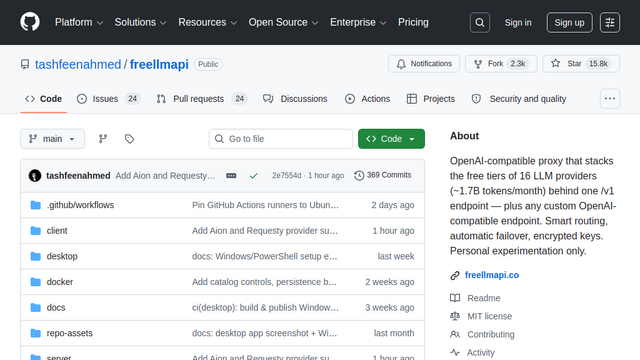
Task: Switch to the Actions tab
Action: [367, 99]
